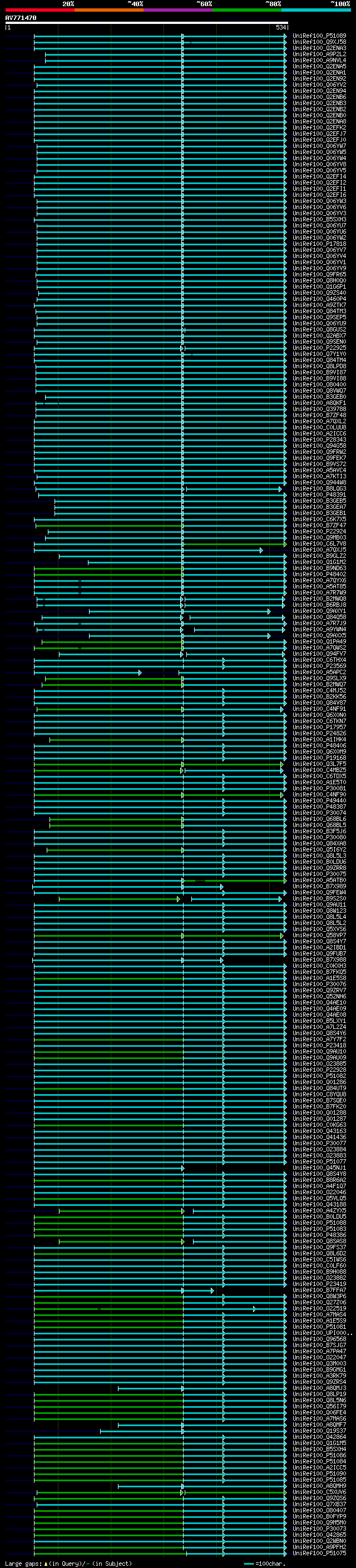Select the UniRef100_Q9AXY1 label
This screenshot has height=1568, width=356.
(x=319, y=611)
